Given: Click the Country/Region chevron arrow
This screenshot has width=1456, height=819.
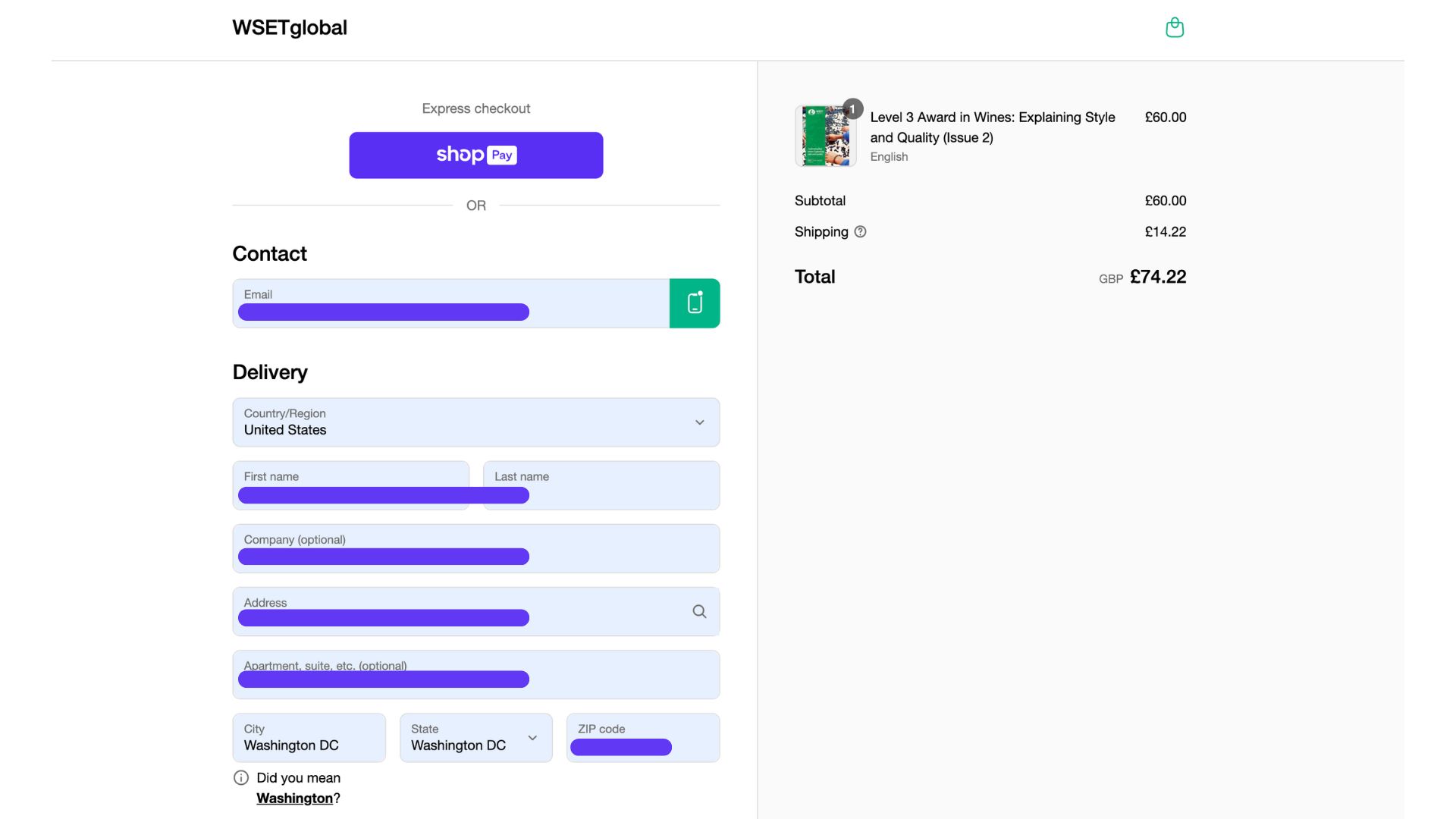Looking at the screenshot, I should point(699,422).
